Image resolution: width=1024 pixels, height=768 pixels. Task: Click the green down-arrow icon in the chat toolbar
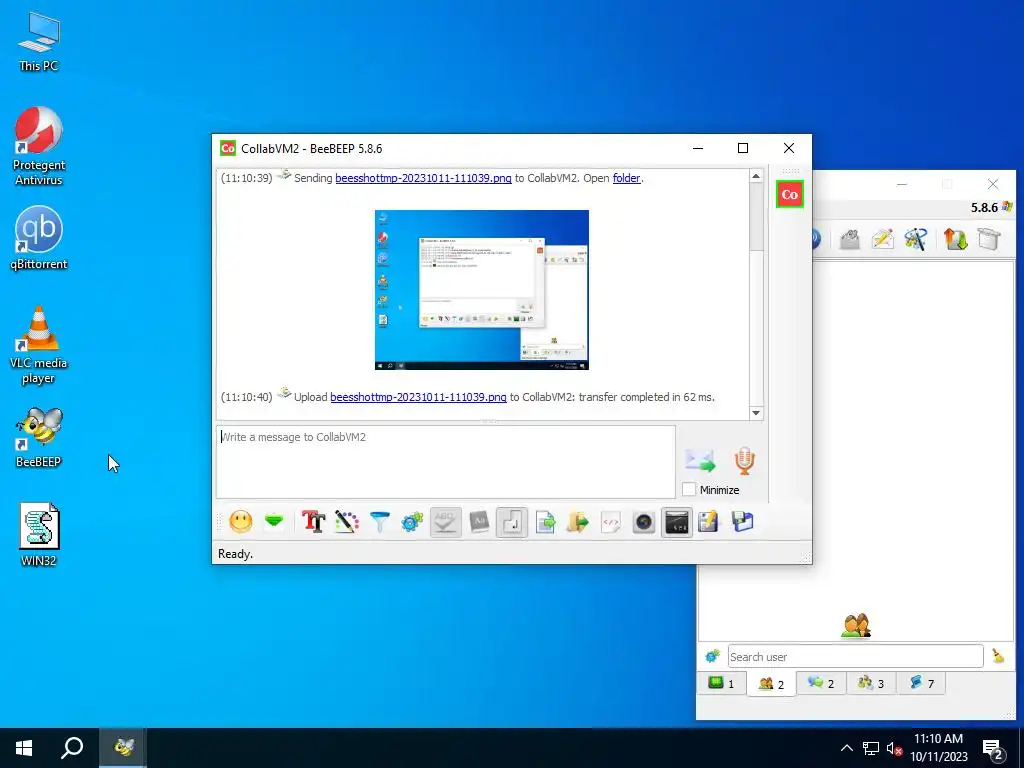tap(274, 521)
